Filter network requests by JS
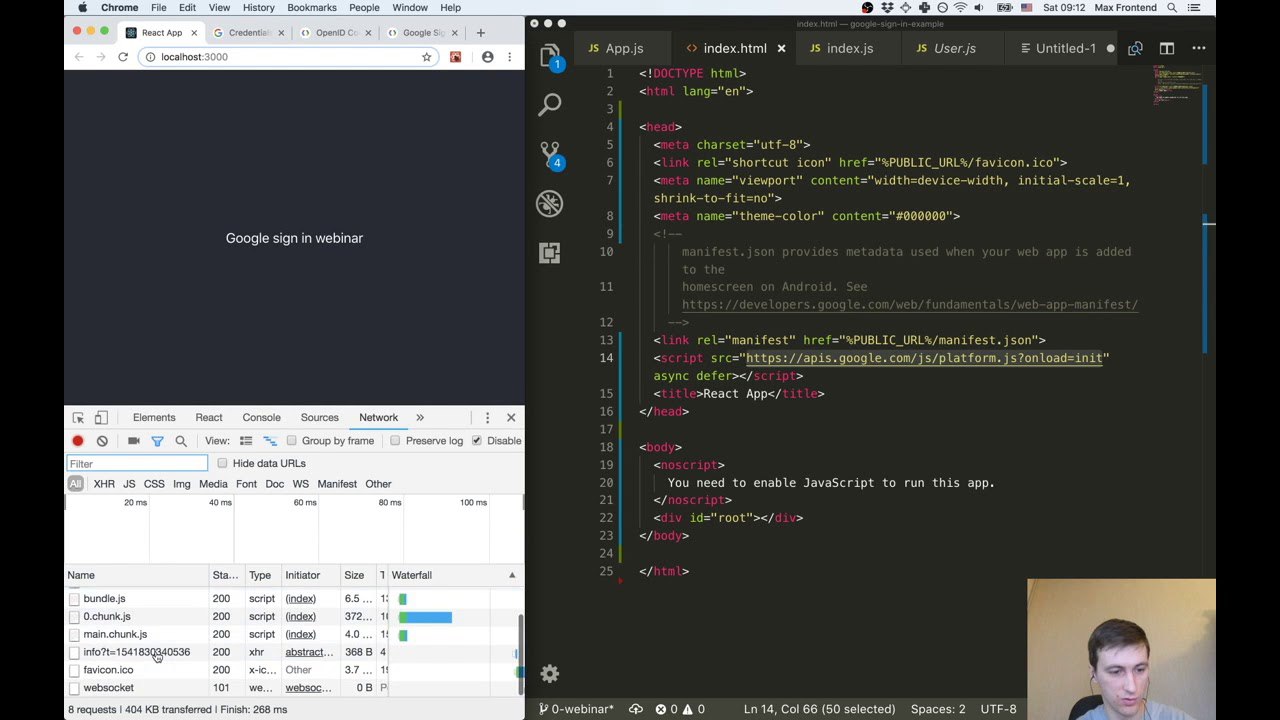Screen dimensions: 1280x720 (129, 484)
